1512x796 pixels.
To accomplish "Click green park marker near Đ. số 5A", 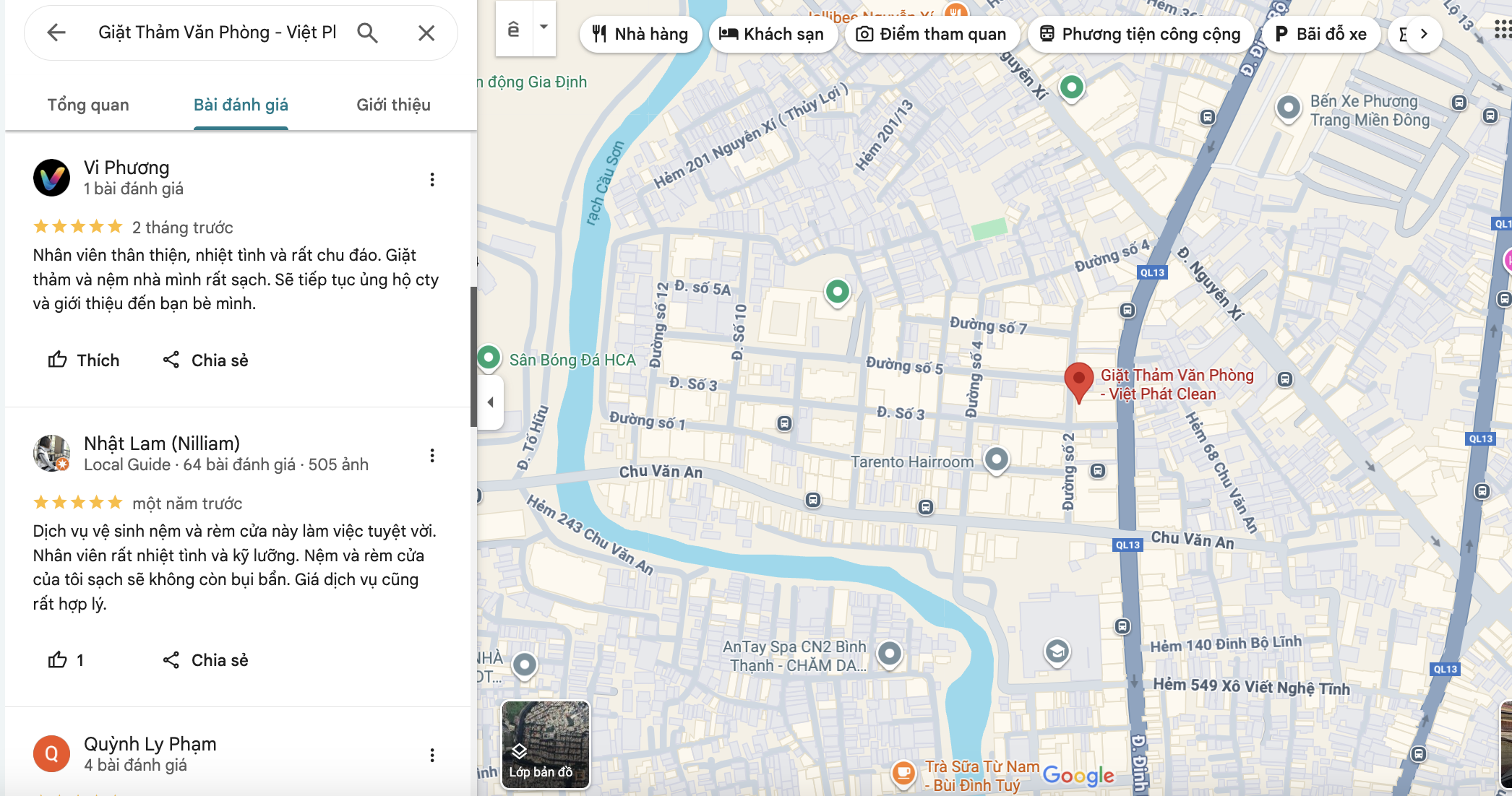I will (x=837, y=293).
